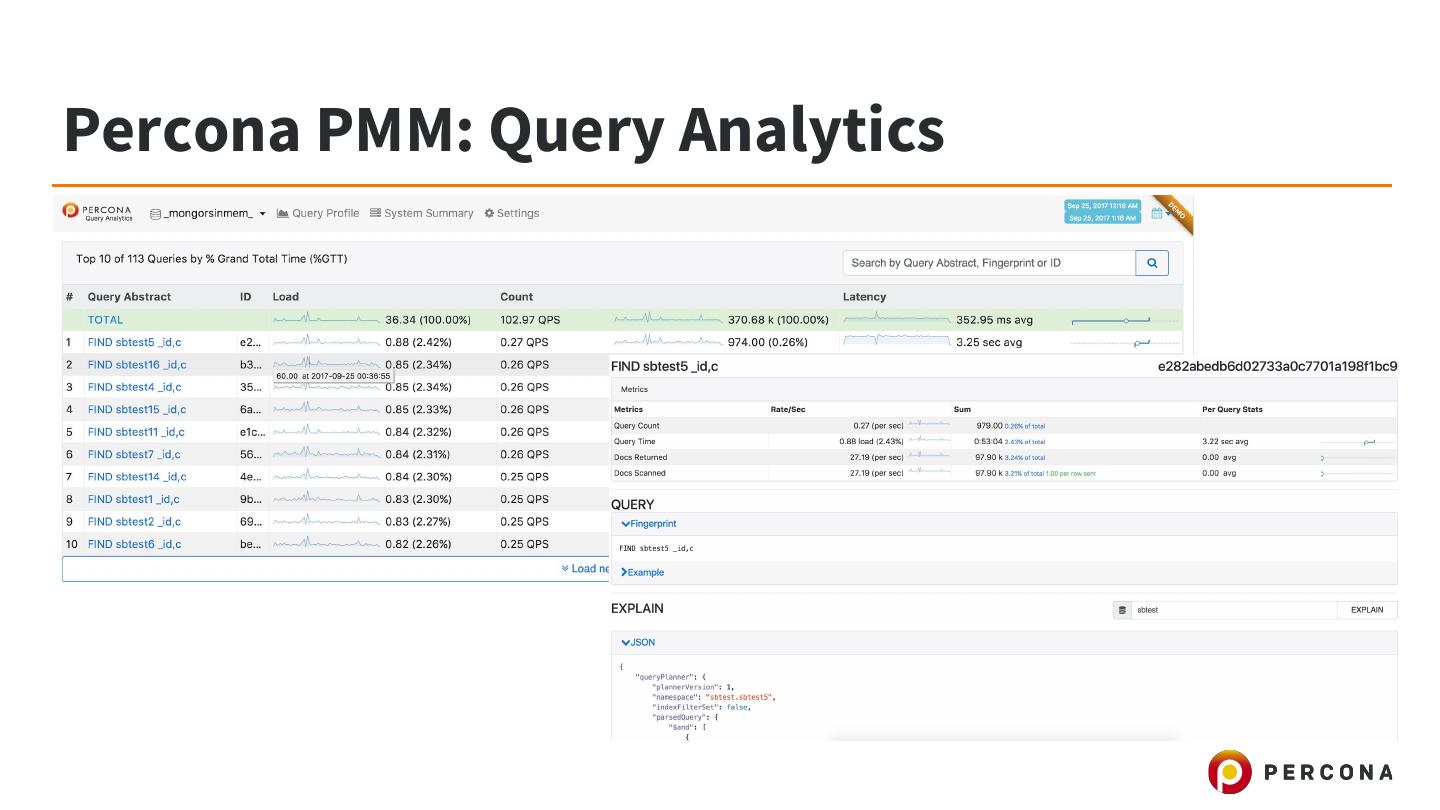The height and width of the screenshot is (810, 1440).
Task: Click the Docs Returned metrics row
Action: (1004, 458)
